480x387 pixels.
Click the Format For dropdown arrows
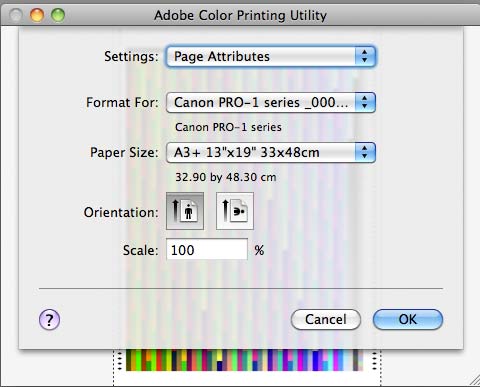[x=365, y=102]
